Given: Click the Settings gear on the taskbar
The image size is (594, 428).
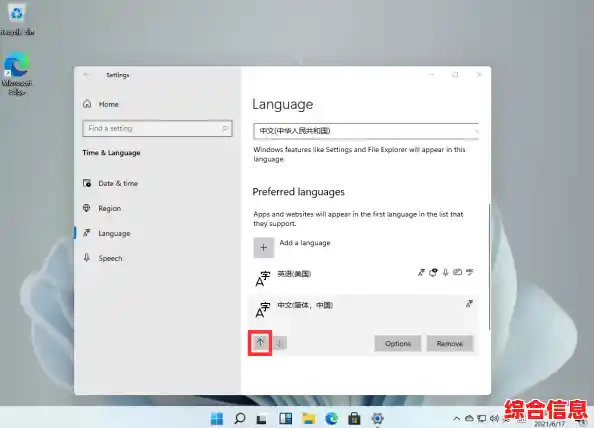Looking at the screenshot, I should coord(377,419).
